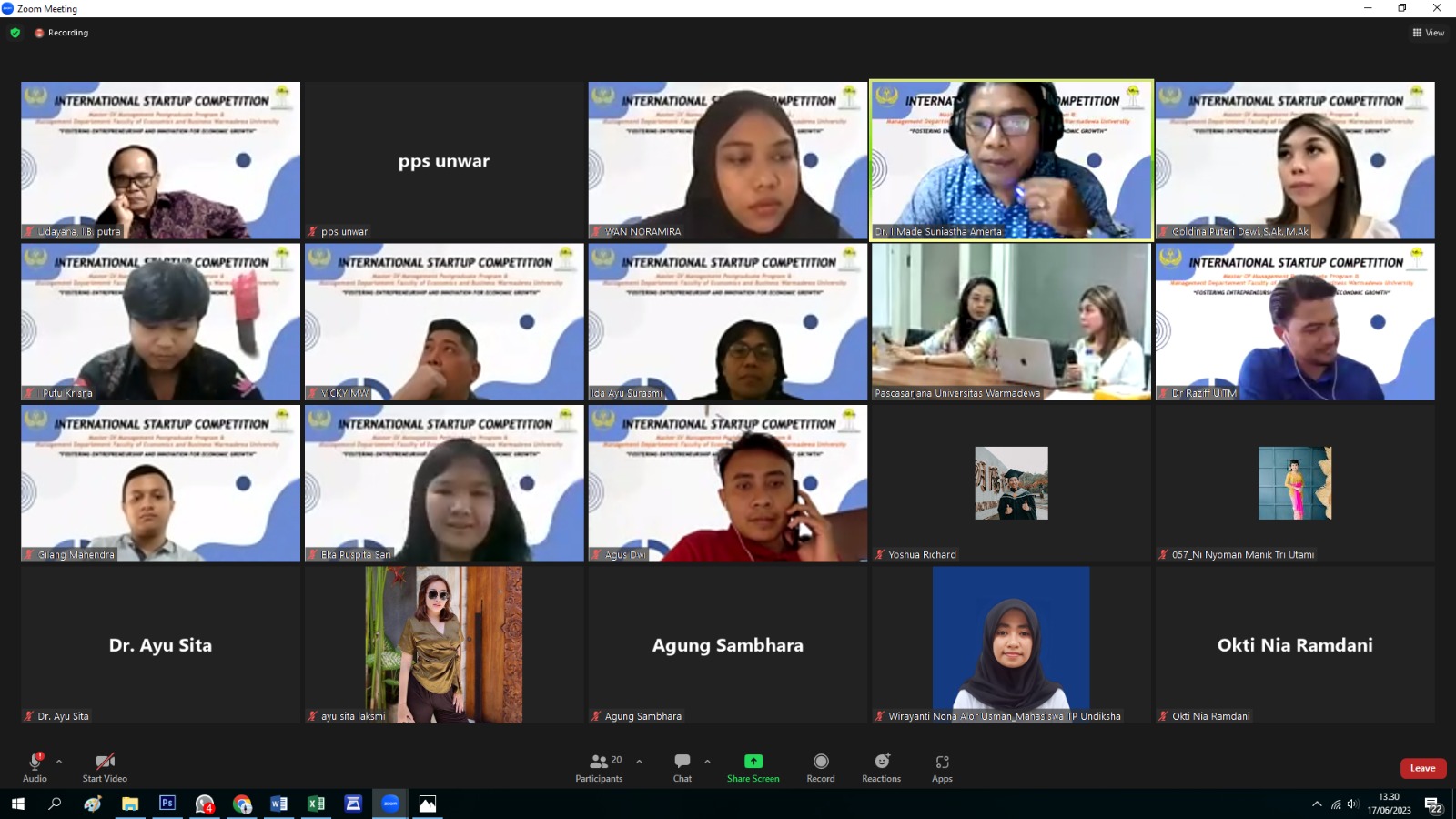Open the View layout menu
The width and height of the screenshot is (1456, 819).
coord(1428,33)
